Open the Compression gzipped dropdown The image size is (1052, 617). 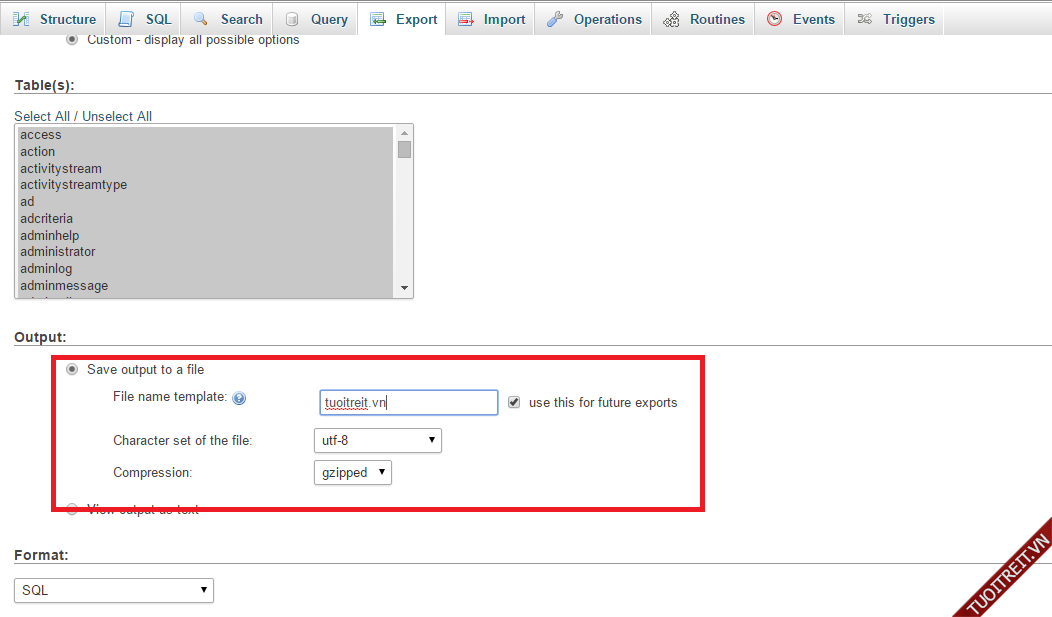point(352,472)
